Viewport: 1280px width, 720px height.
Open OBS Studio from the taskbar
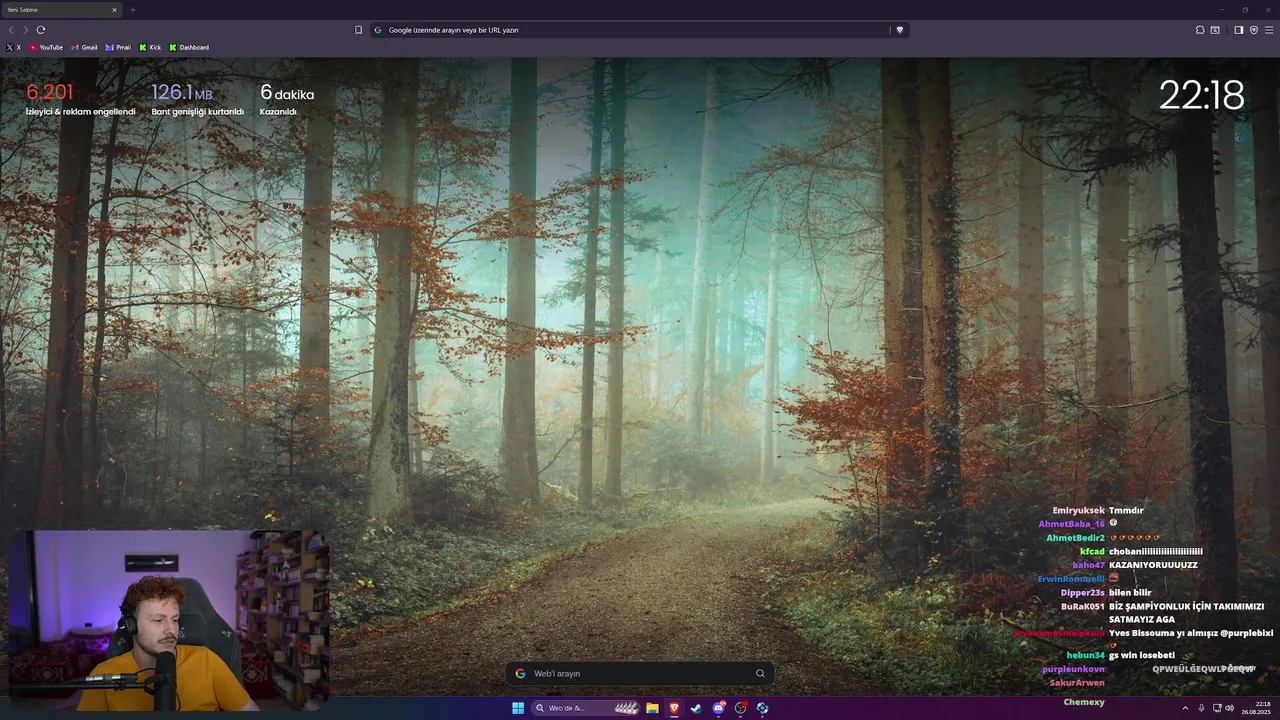coord(740,708)
